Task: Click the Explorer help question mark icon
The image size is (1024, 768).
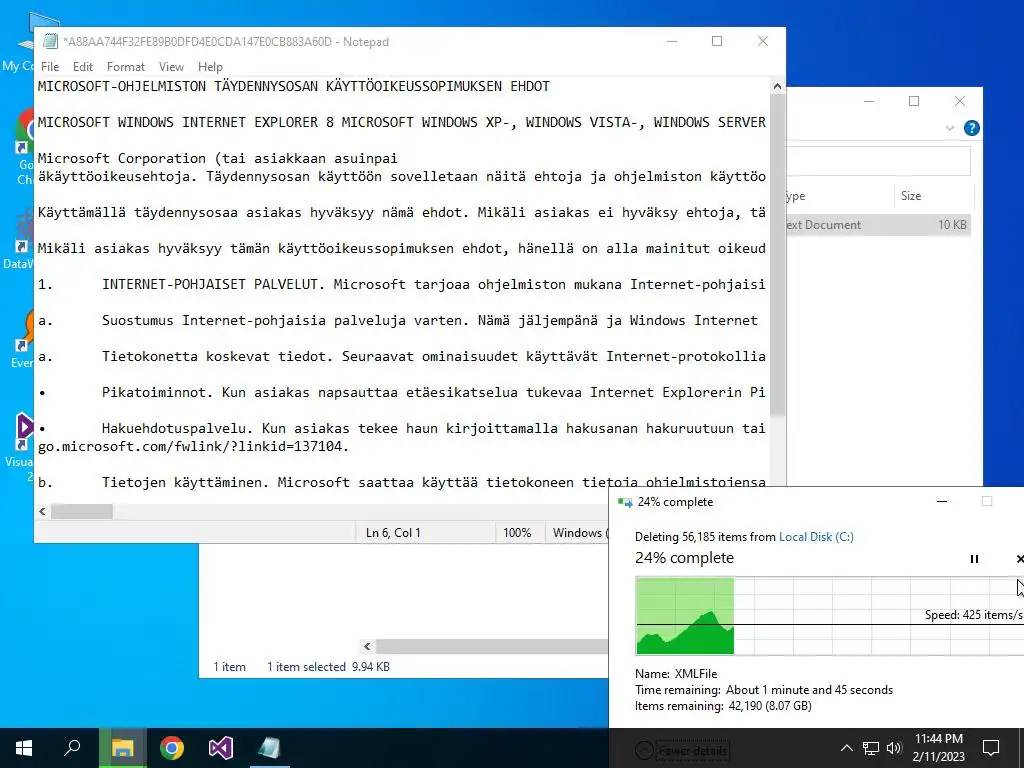Action: tap(972, 128)
